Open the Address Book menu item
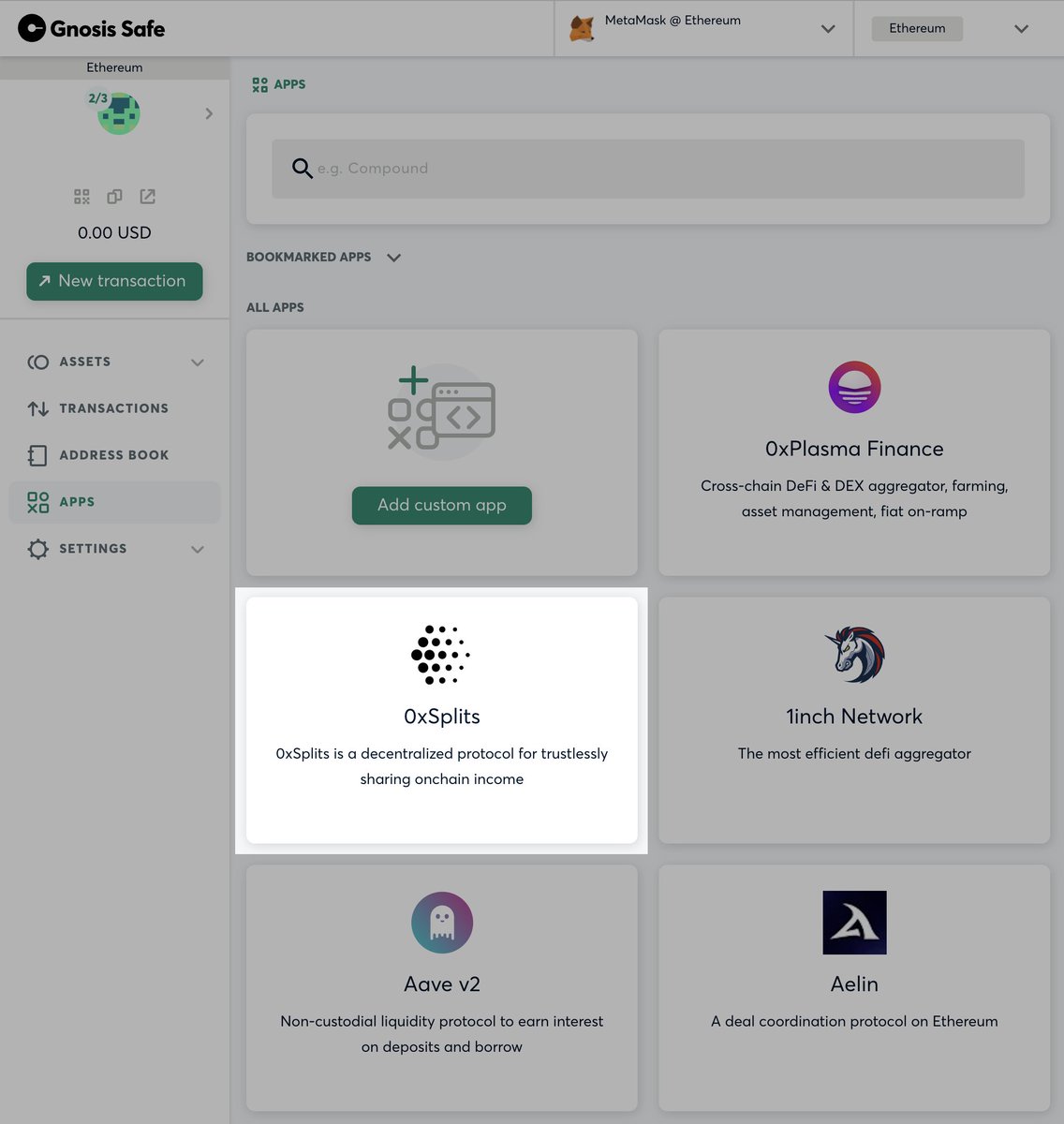This screenshot has width=1064, height=1124. point(115,455)
